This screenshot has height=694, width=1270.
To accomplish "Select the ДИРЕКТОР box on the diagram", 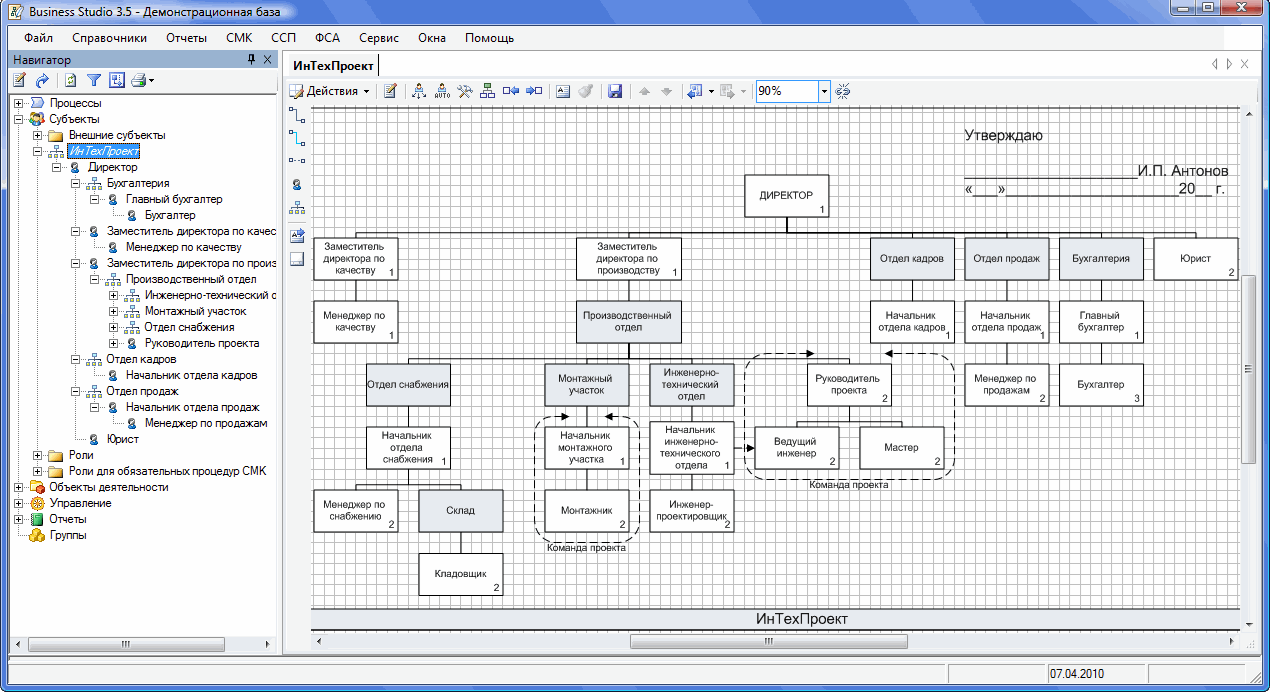I will click(787, 195).
